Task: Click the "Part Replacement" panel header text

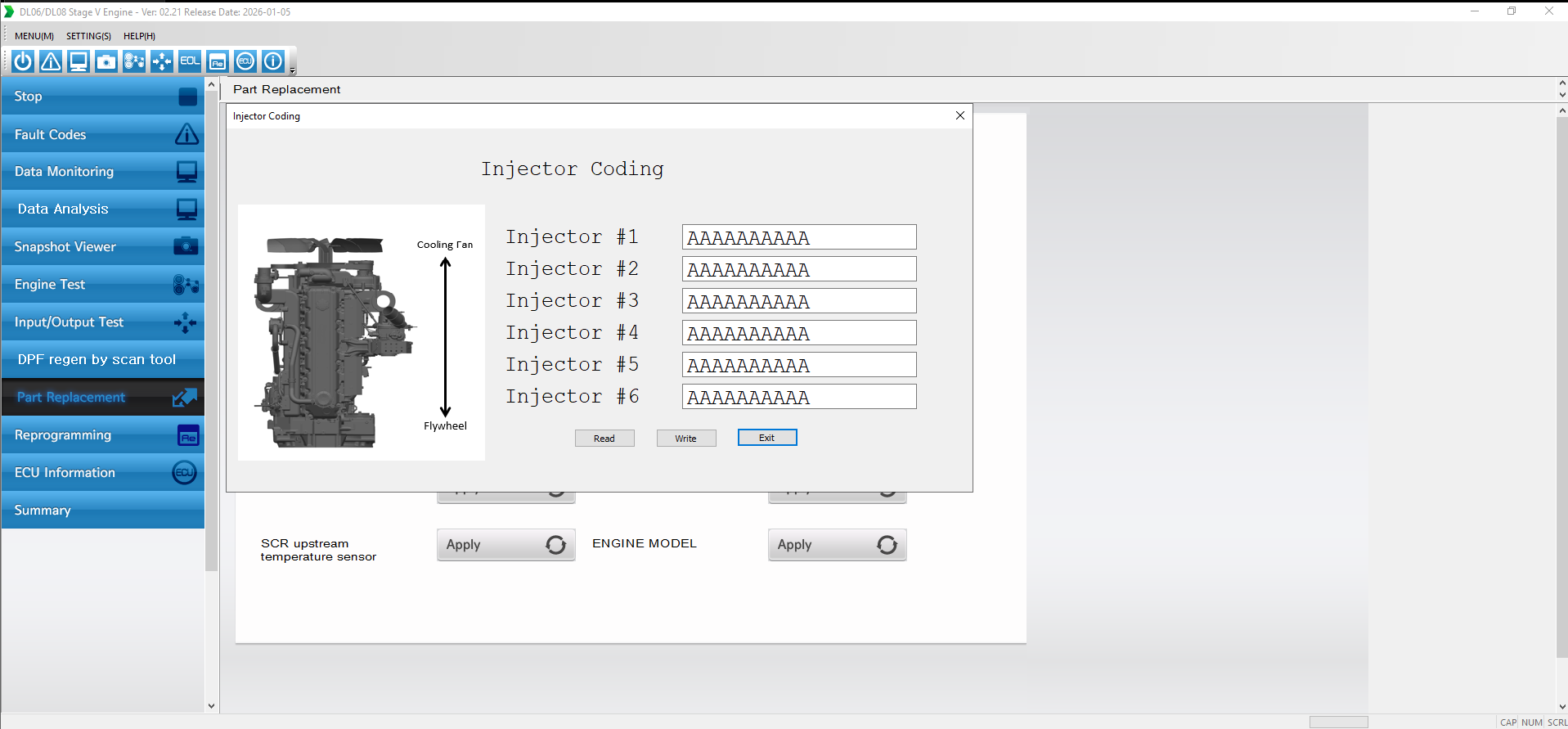Action: [286, 89]
